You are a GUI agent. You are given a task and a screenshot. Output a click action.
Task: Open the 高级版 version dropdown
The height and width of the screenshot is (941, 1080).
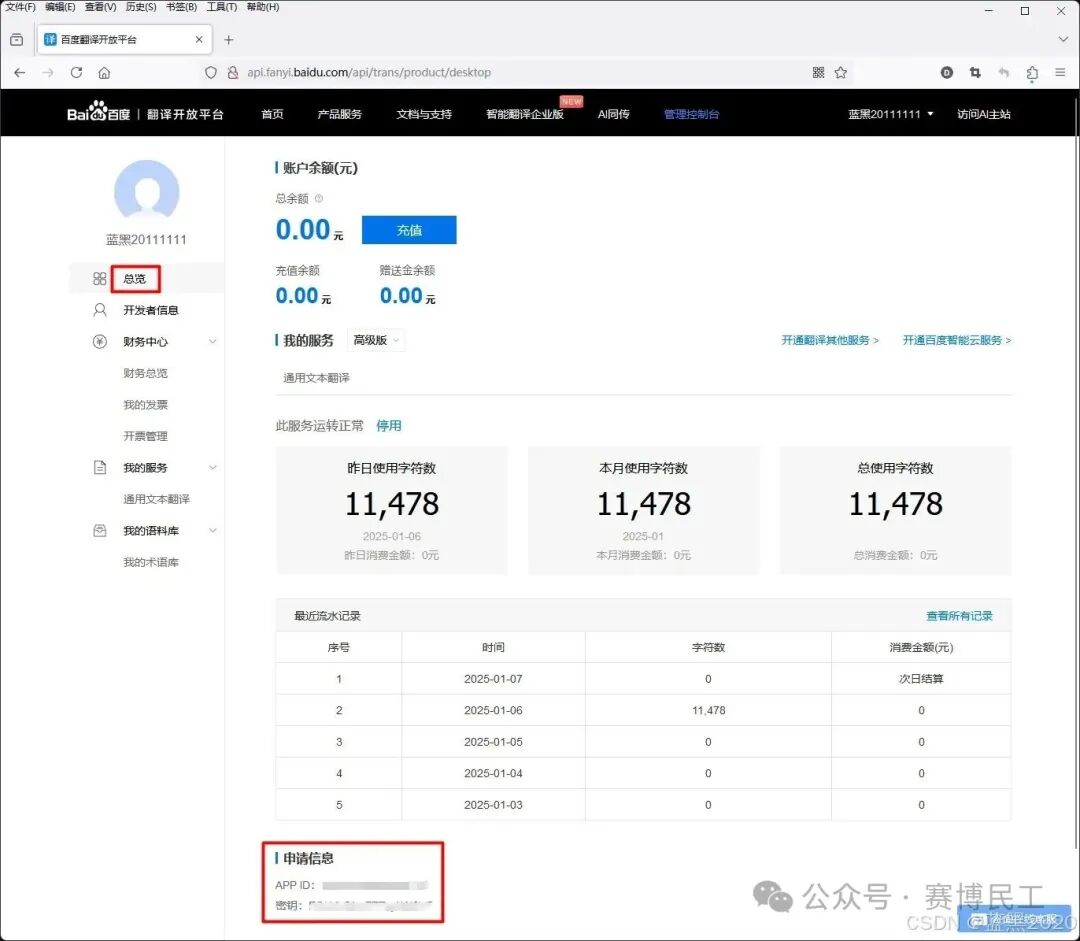pyautogui.click(x=375, y=340)
